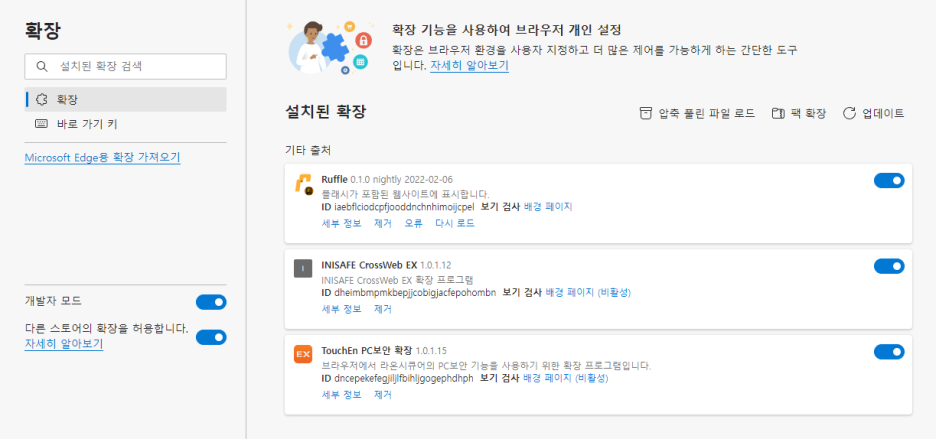
Task: Open TouchEn 배경 페이지 (비활성) link
Action: pyautogui.click(x=565, y=378)
